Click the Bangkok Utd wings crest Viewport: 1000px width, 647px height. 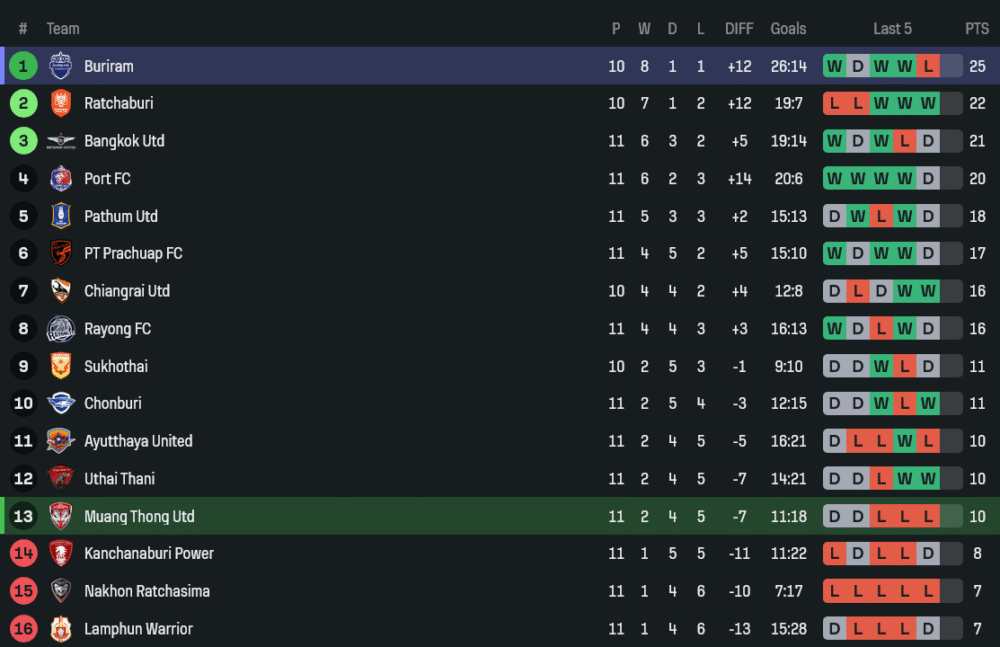(61, 141)
